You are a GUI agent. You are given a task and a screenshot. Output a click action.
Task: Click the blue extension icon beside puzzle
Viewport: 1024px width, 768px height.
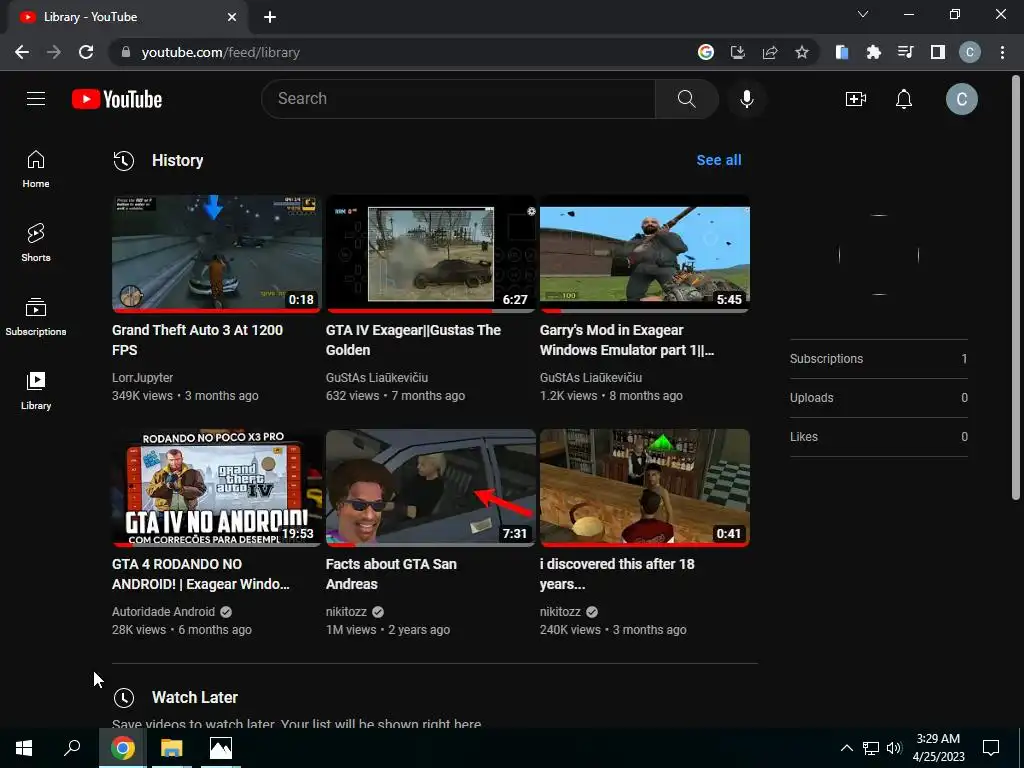pyautogui.click(x=842, y=52)
